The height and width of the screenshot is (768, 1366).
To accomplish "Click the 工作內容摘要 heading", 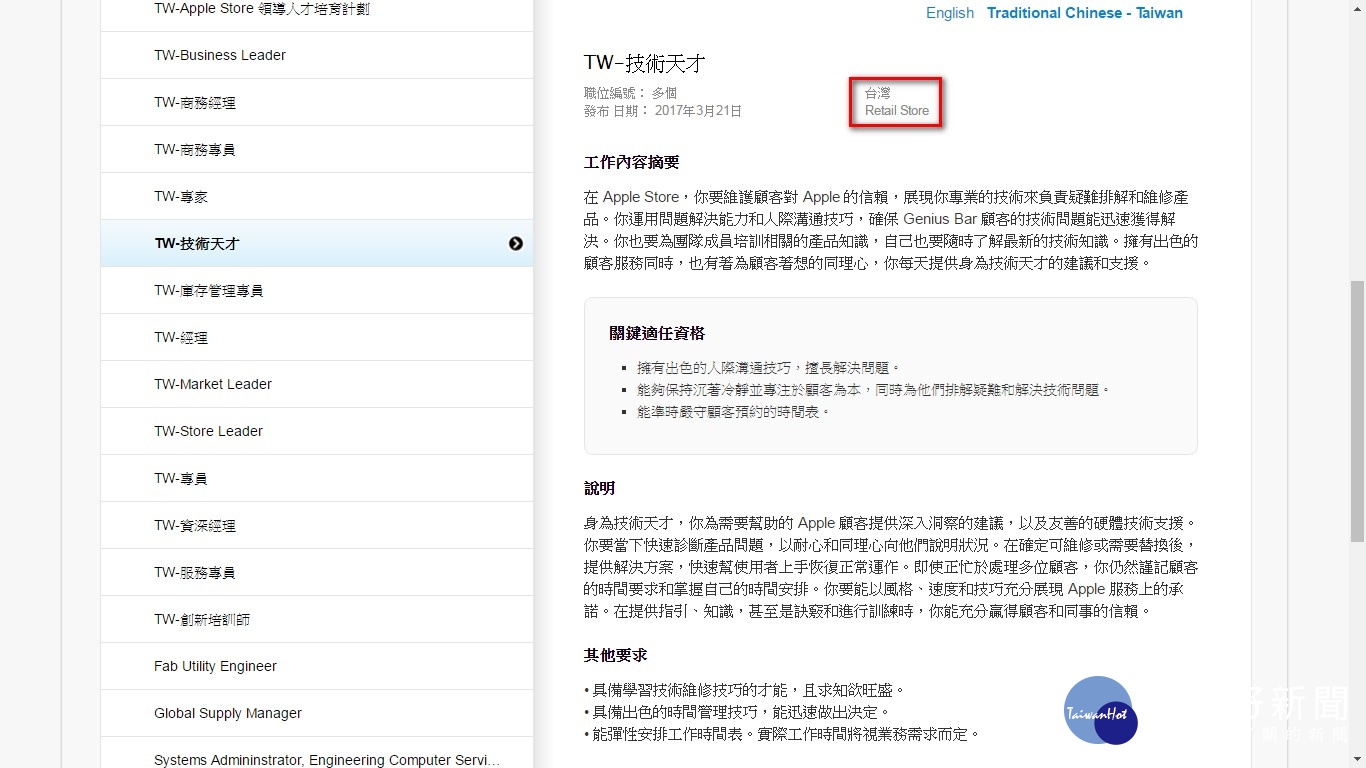I will (632, 162).
